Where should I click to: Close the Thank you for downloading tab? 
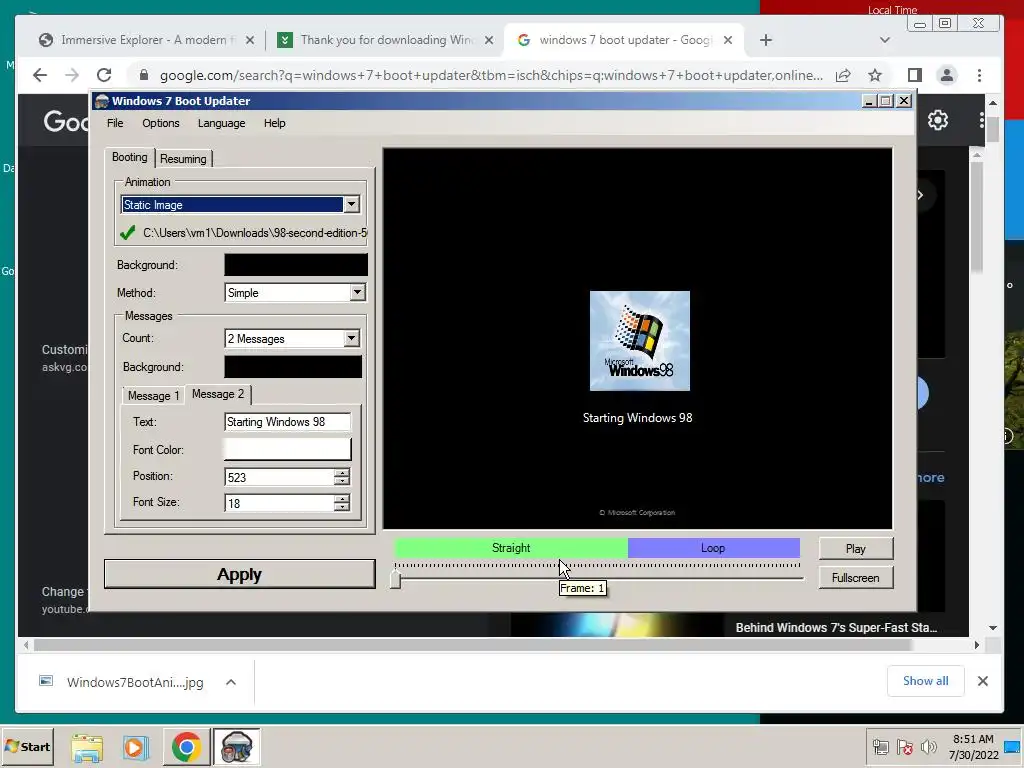coord(488,40)
